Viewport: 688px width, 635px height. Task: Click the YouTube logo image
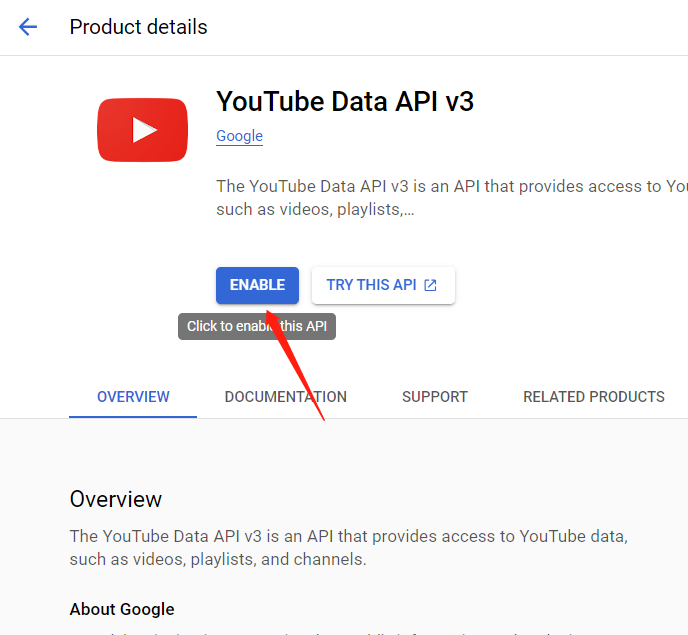(x=143, y=130)
